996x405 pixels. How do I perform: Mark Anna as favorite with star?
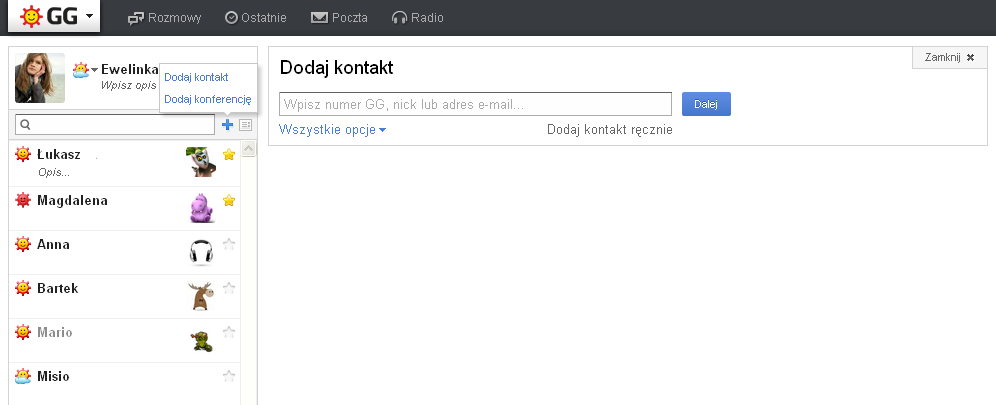229,244
